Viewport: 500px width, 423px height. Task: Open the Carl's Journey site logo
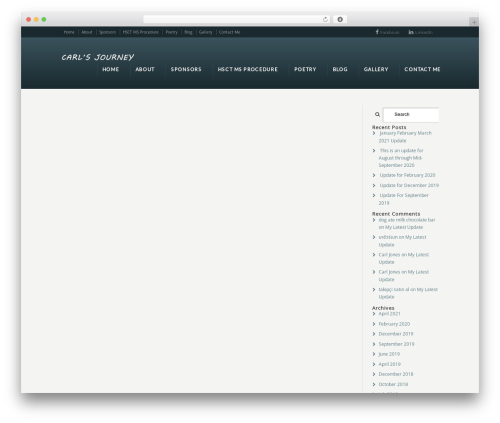click(x=98, y=57)
